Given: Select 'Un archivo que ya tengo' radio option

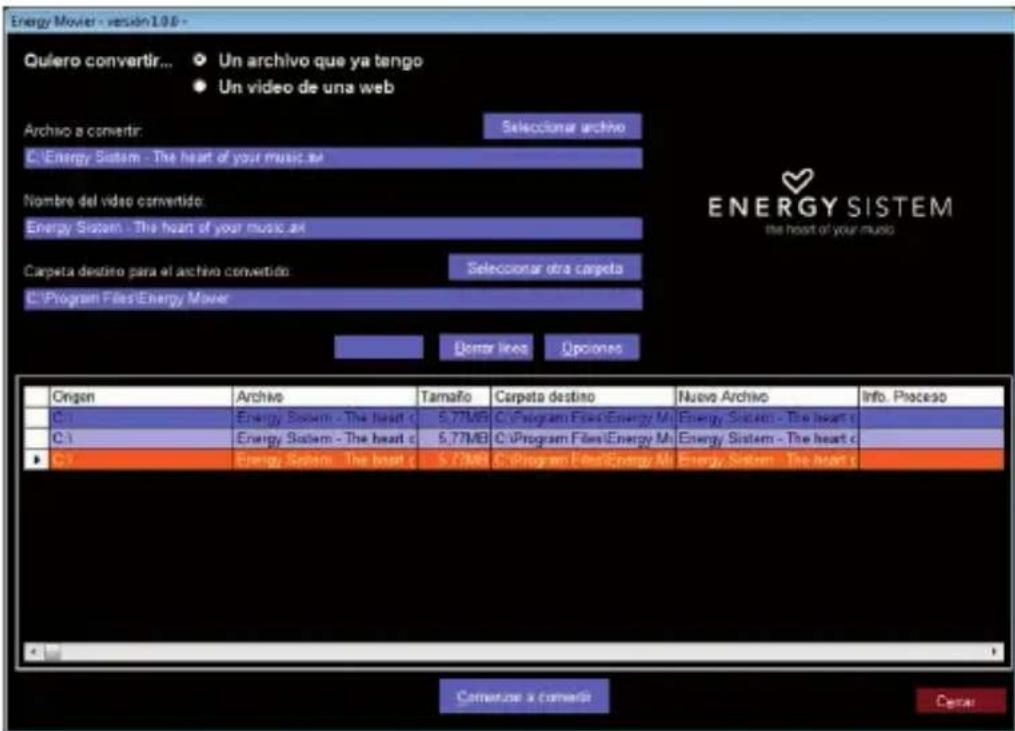Looking at the screenshot, I should pos(200,60).
